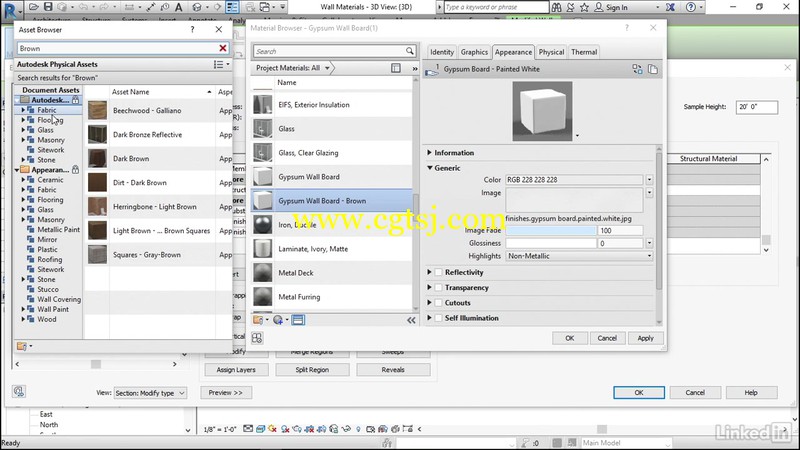Click the duplicate asset icon beside Gypsum Board name
This screenshot has width=800, height=450.
tap(653, 69)
